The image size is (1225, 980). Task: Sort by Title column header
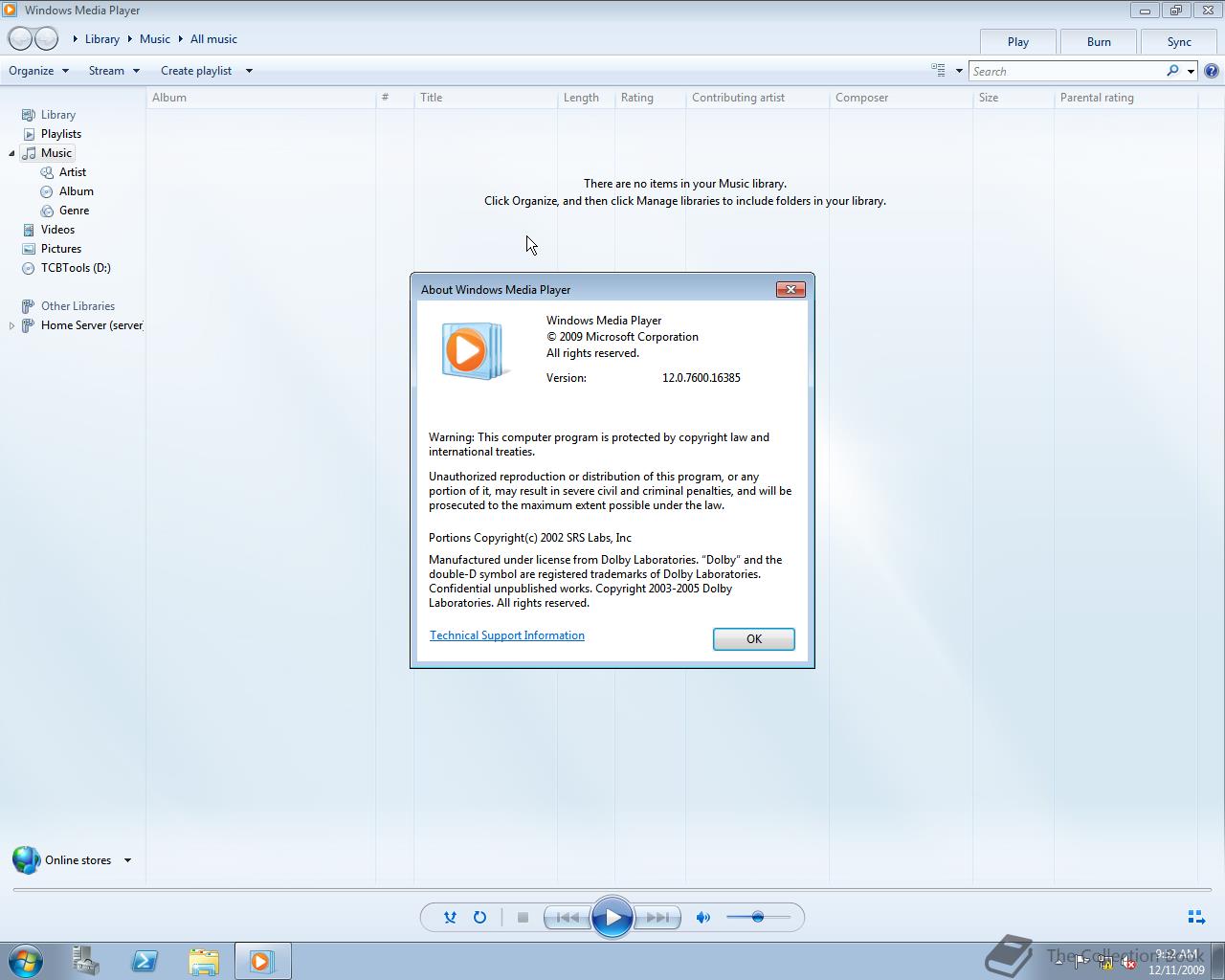(x=485, y=98)
